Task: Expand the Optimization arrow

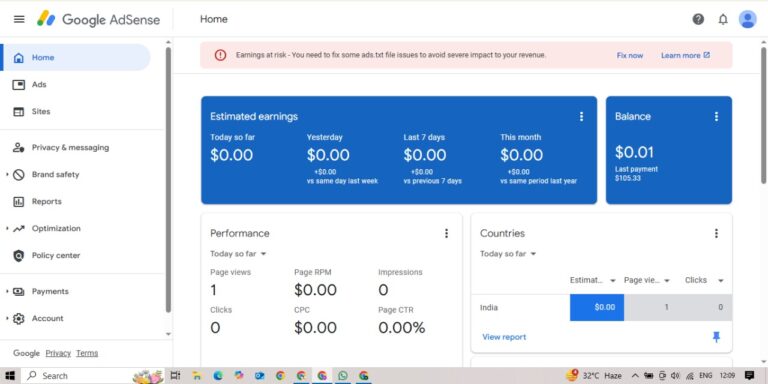Action: [7, 228]
